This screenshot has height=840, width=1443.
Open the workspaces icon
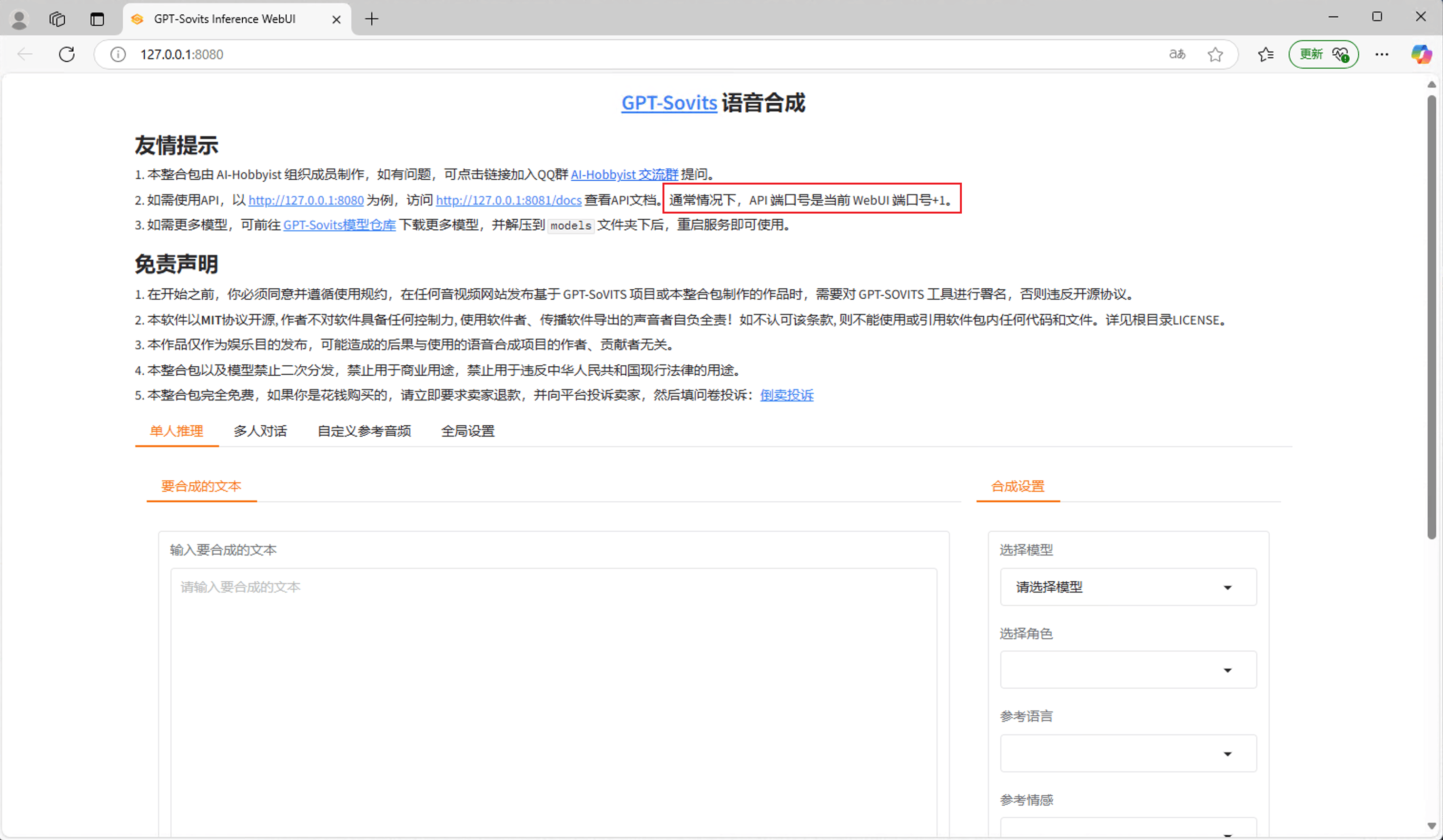pos(57,19)
